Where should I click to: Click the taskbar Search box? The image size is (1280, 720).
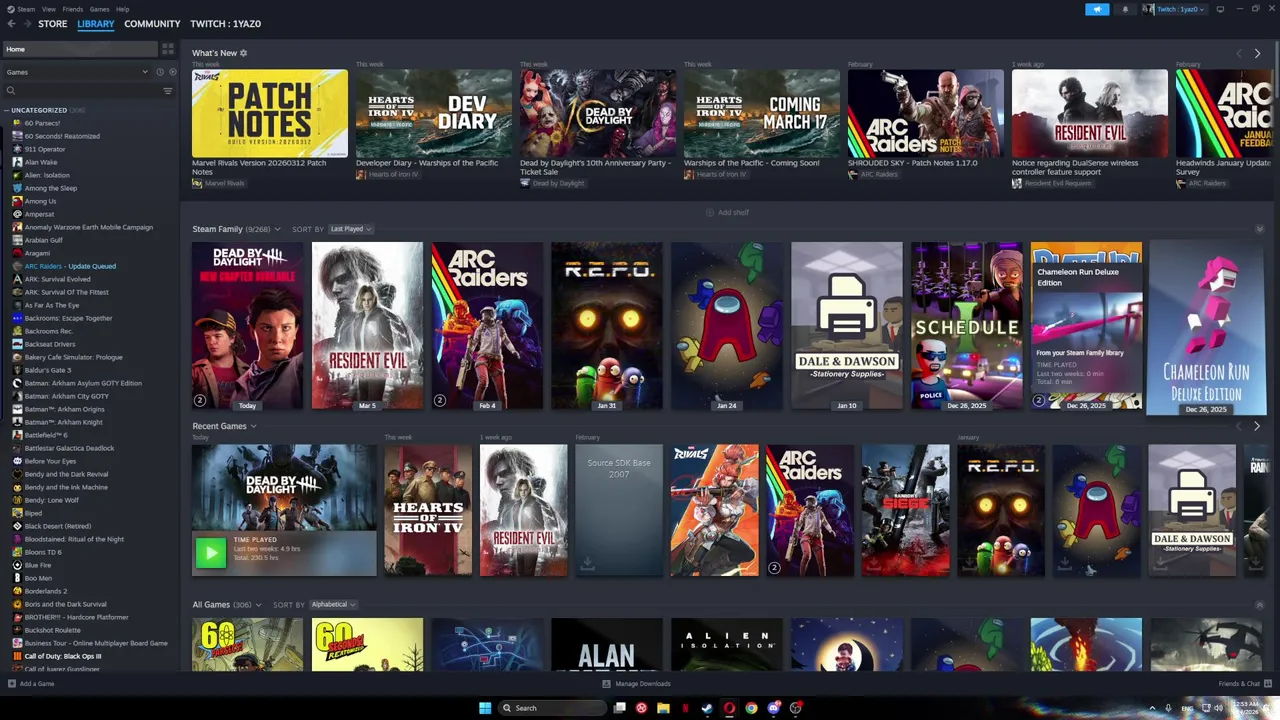click(553, 708)
